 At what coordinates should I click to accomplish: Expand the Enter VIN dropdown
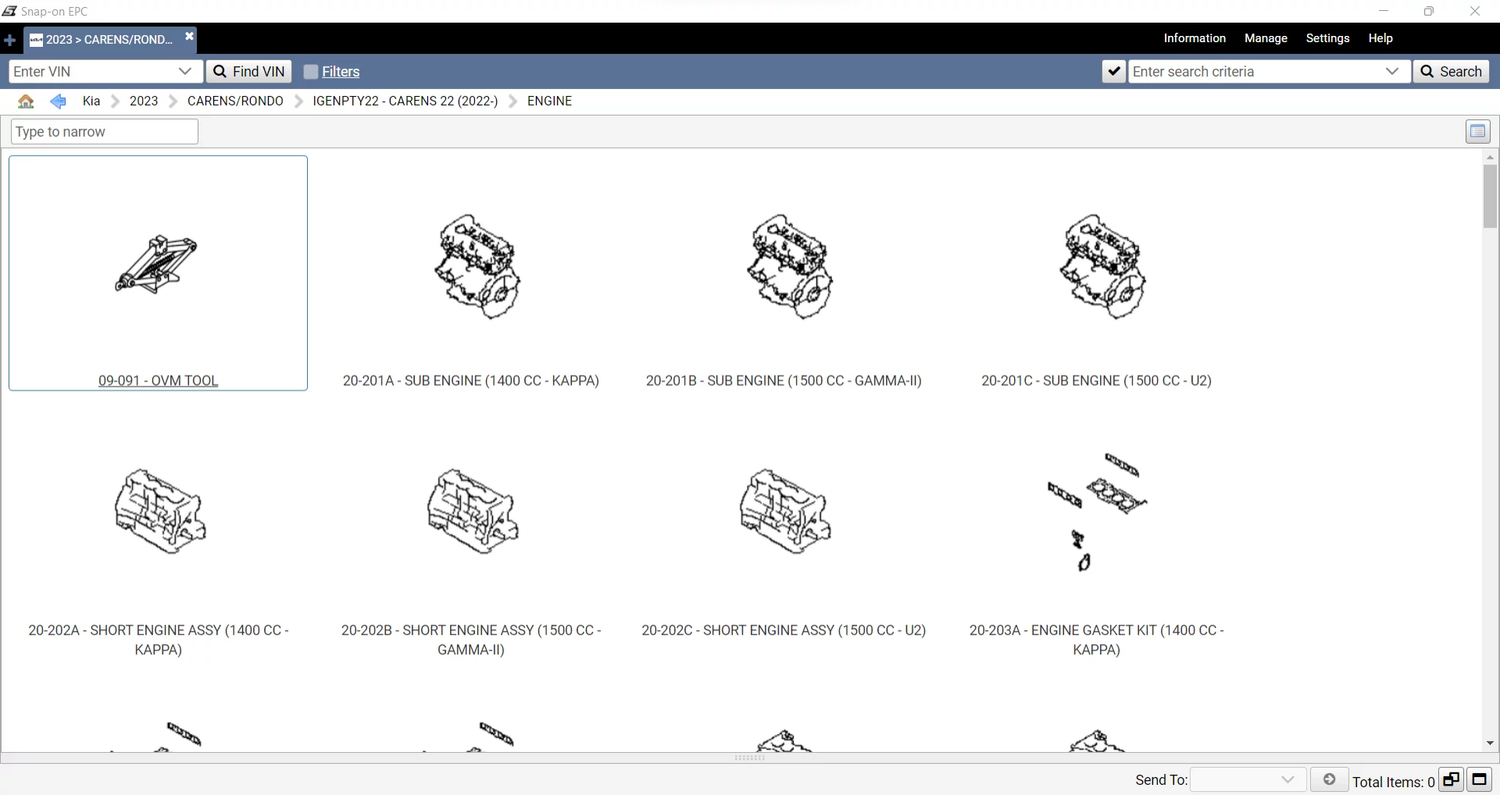pyautogui.click(x=185, y=72)
